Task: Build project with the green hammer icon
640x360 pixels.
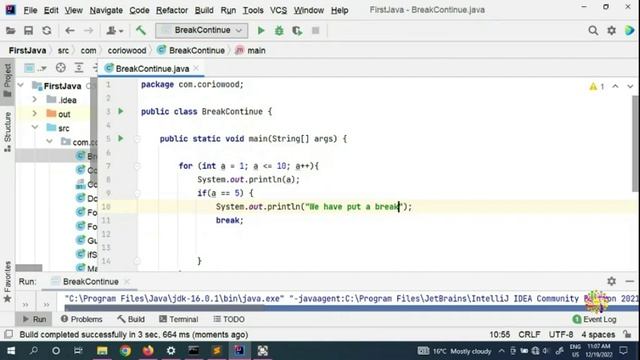Action: tap(141, 31)
